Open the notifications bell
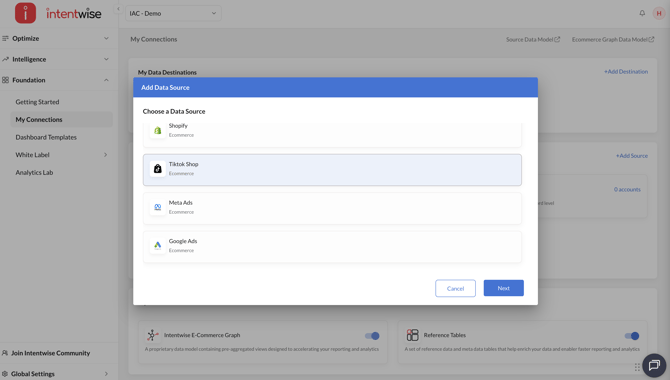Viewport: 670px width, 380px height. coord(642,13)
